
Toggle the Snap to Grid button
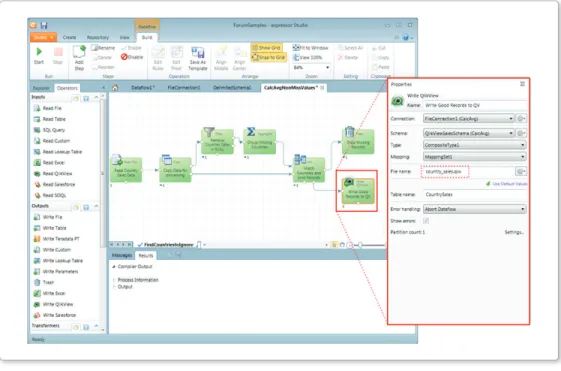(x=269, y=57)
